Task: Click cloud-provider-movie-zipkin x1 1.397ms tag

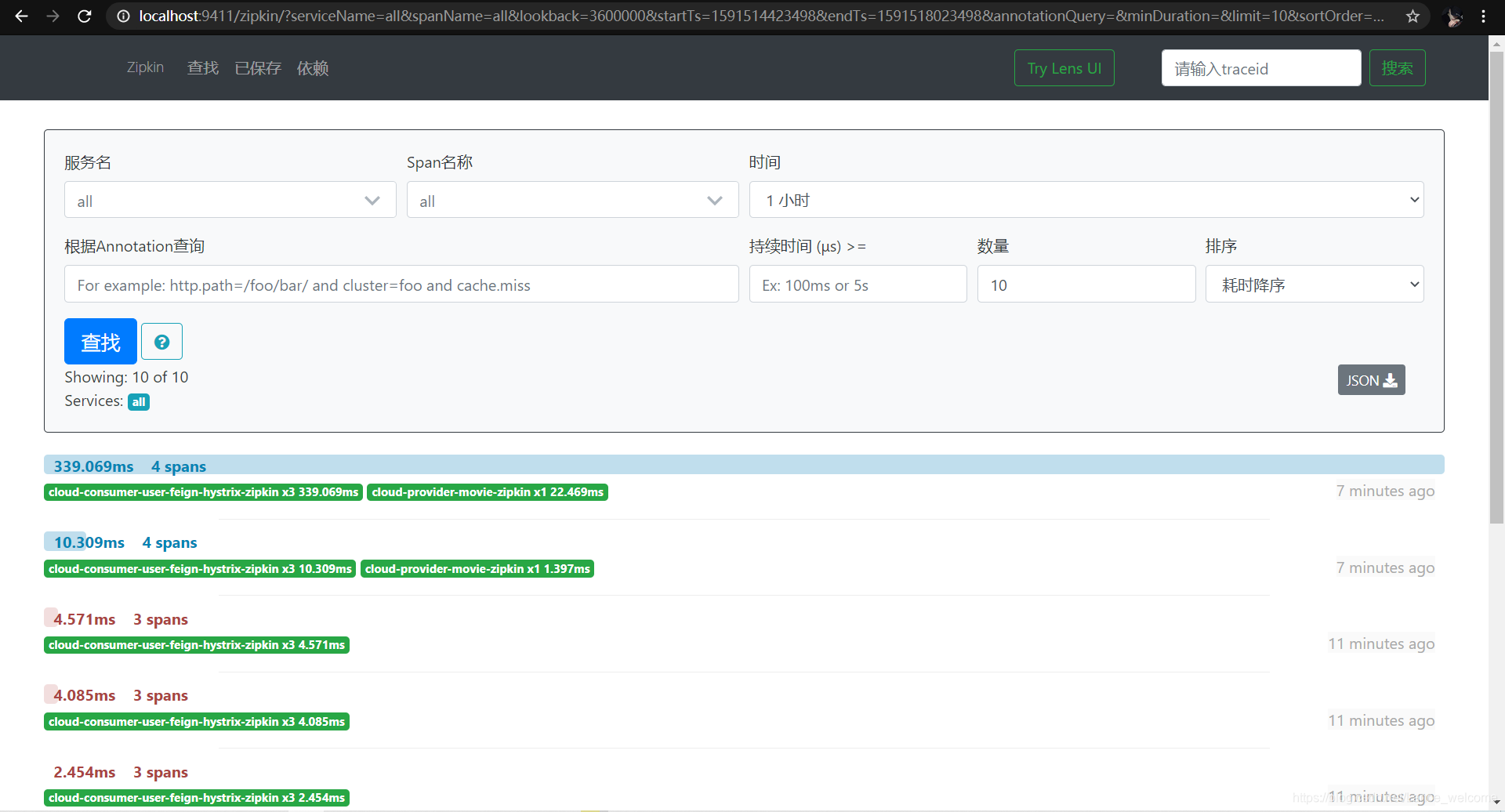Action: coord(477,569)
